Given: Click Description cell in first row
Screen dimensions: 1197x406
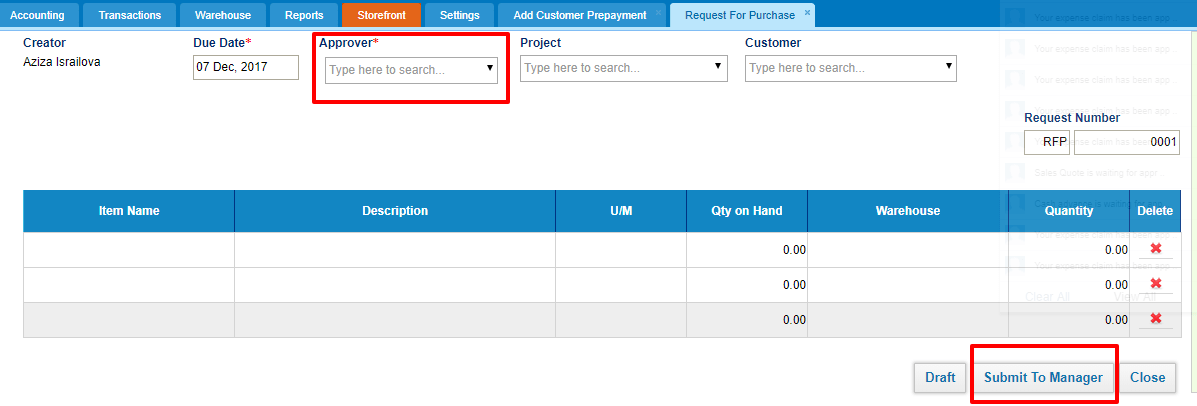Looking at the screenshot, I should [395, 250].
